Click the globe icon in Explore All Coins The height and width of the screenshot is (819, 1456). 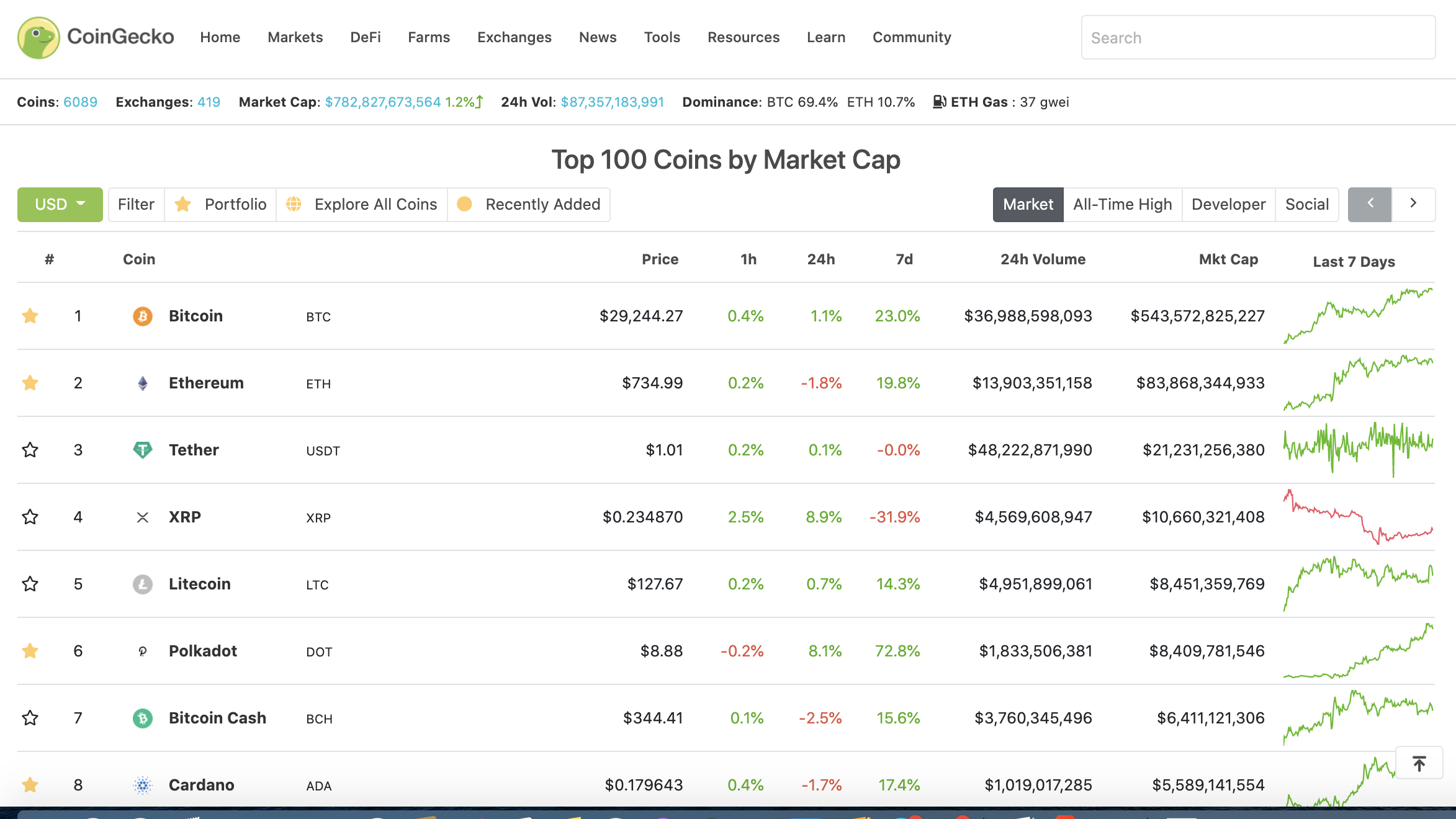[x=294, y=204]
